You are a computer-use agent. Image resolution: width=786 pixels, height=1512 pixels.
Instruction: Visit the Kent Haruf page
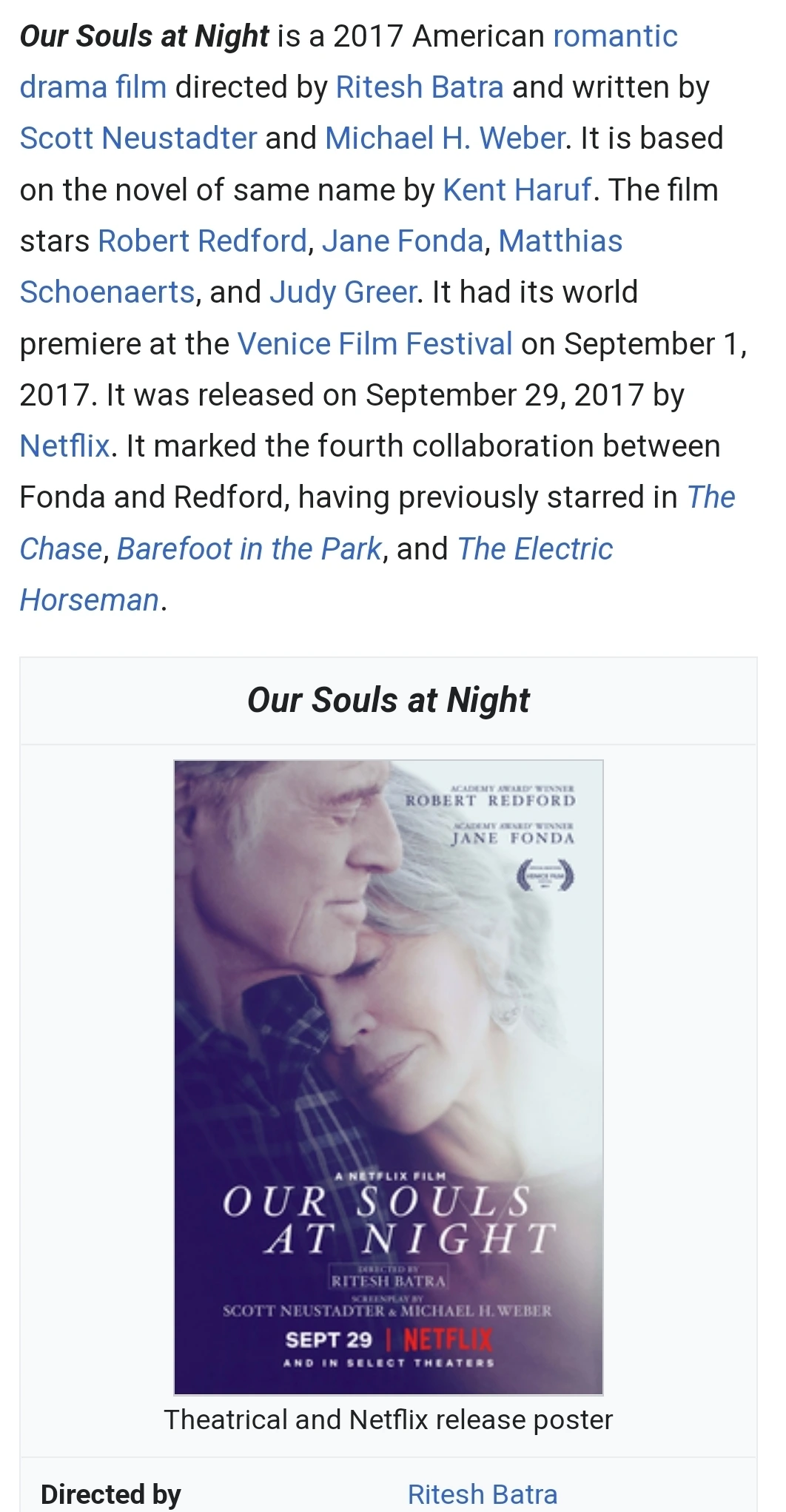(x=517, y=190)
